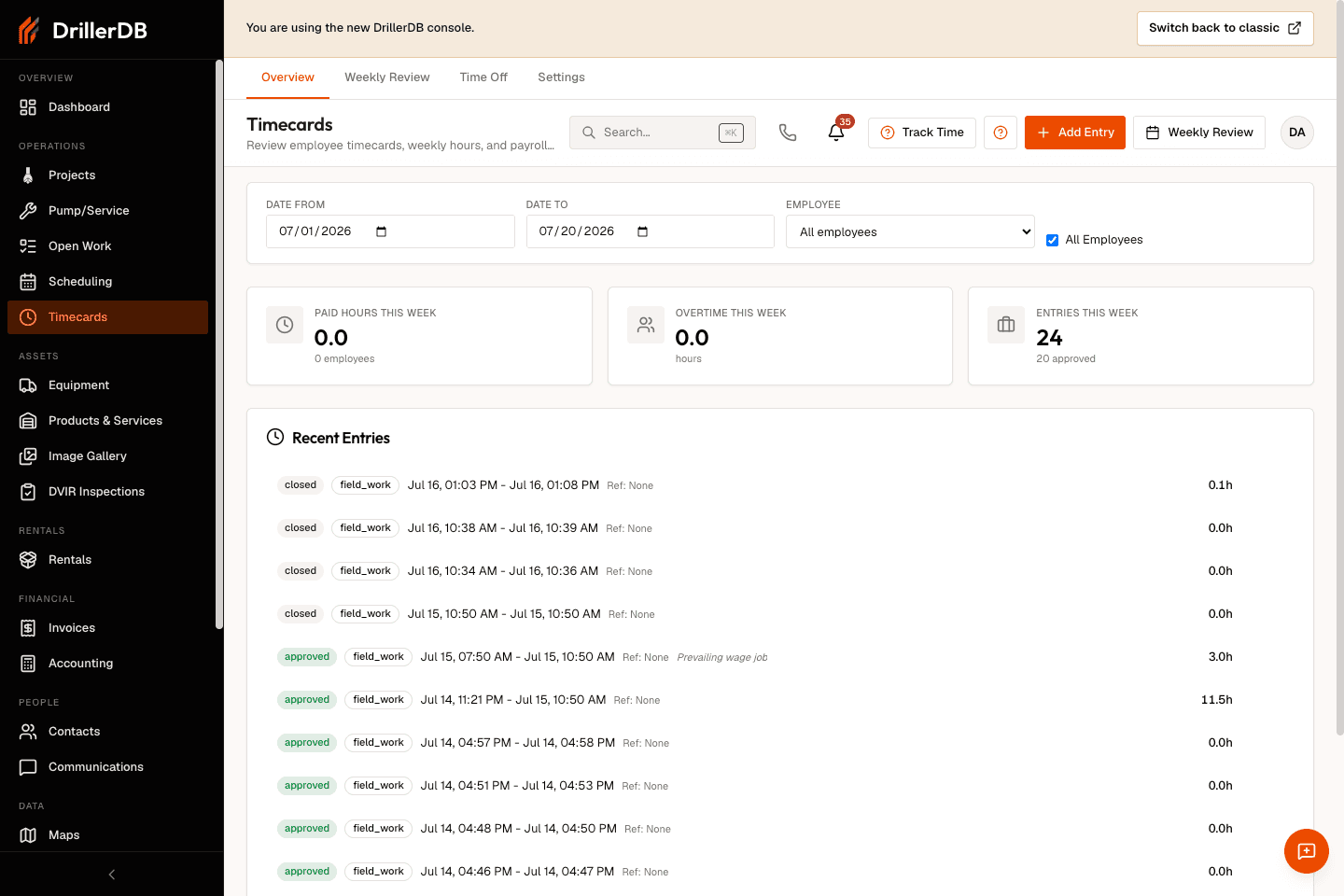Click the Overtime This Week card
The height and width of the screenshot is (896, 1344).
pyautogui.click(x=780, y=336)
